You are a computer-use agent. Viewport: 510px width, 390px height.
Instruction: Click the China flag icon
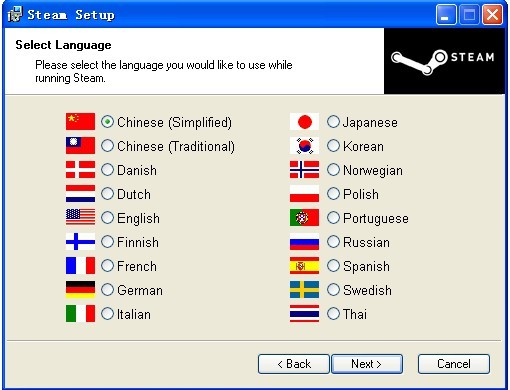point(80,122)
